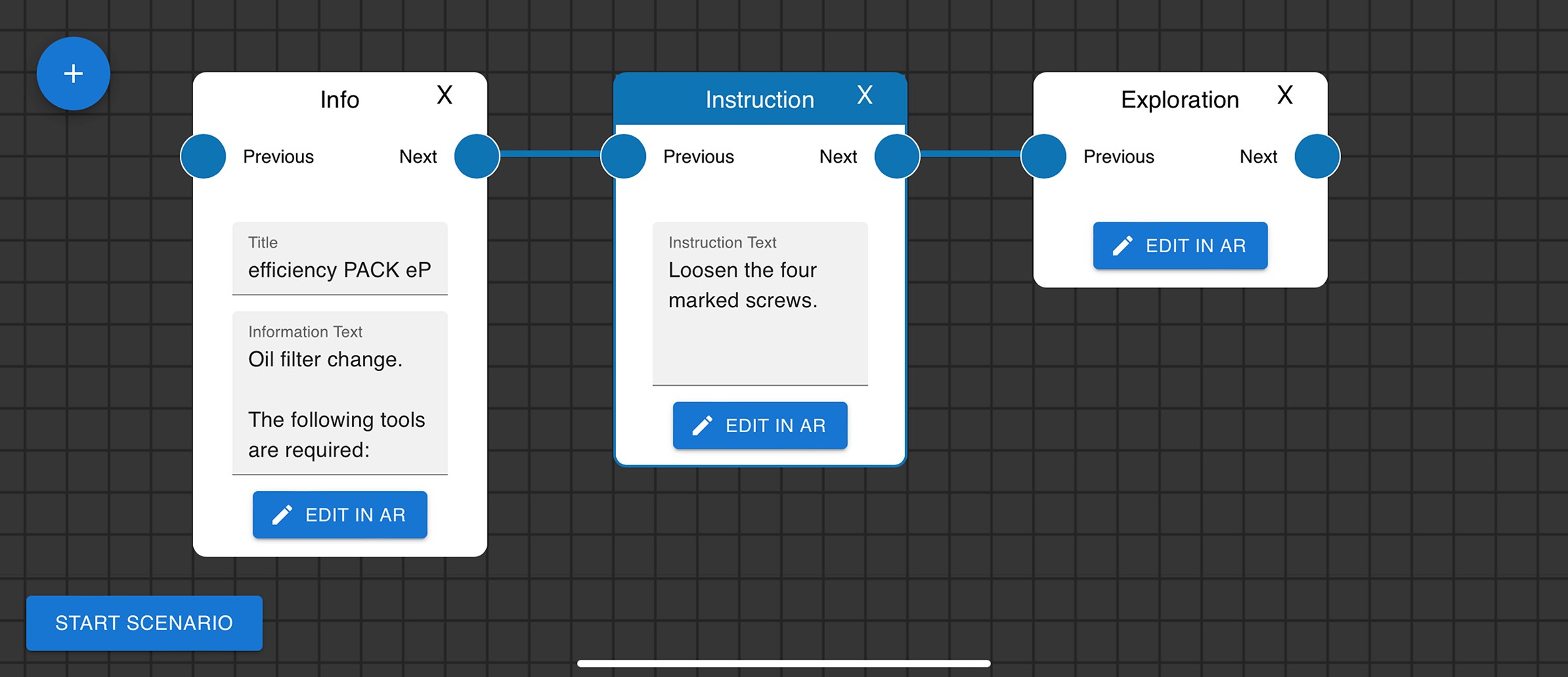Click the plus add node button
The image size is (1568, 677).
pyautogui.click(x=73, y=74)
